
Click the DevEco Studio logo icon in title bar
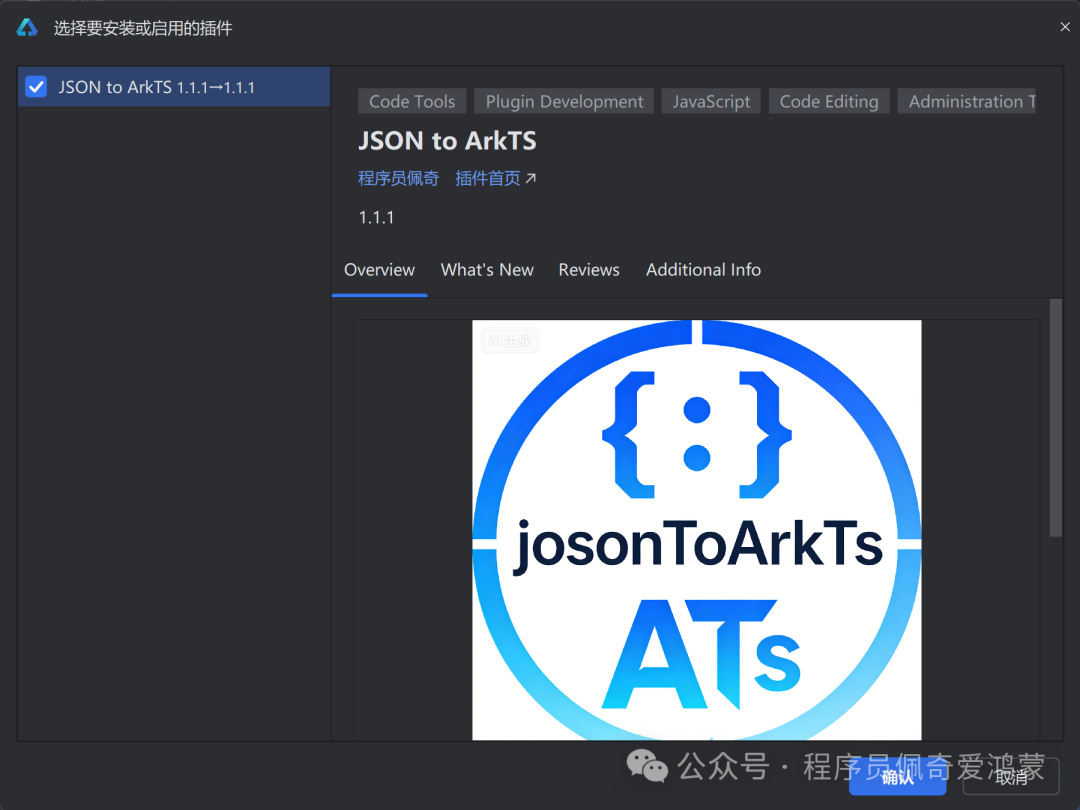(27, 28)
